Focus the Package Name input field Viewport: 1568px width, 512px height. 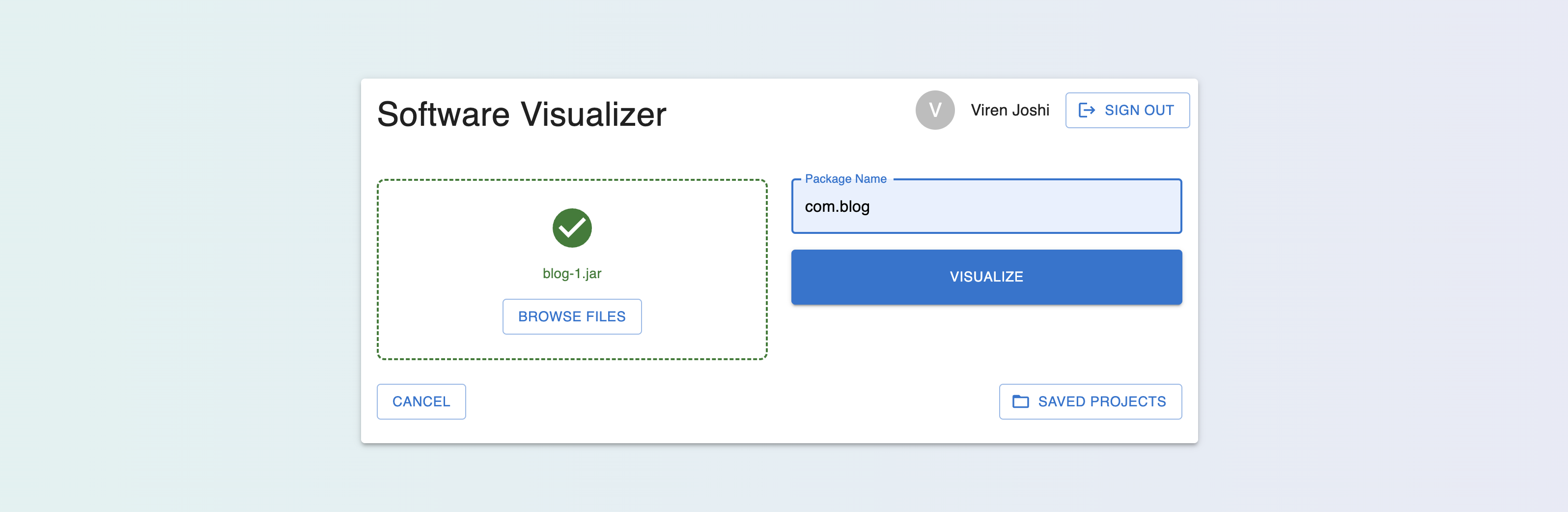(986, 206)
